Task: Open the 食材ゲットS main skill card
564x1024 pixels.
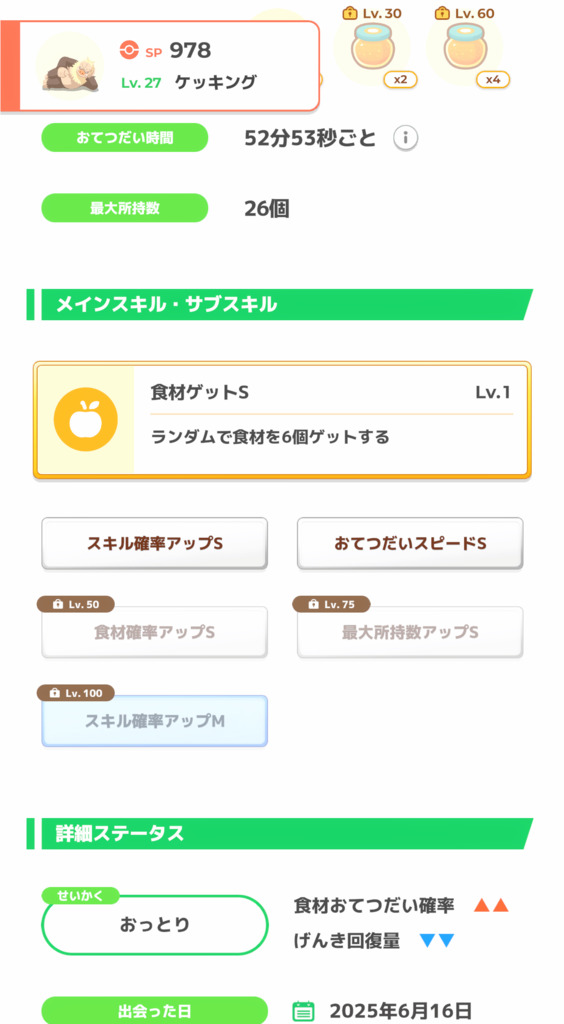Action: click(282, 420)
